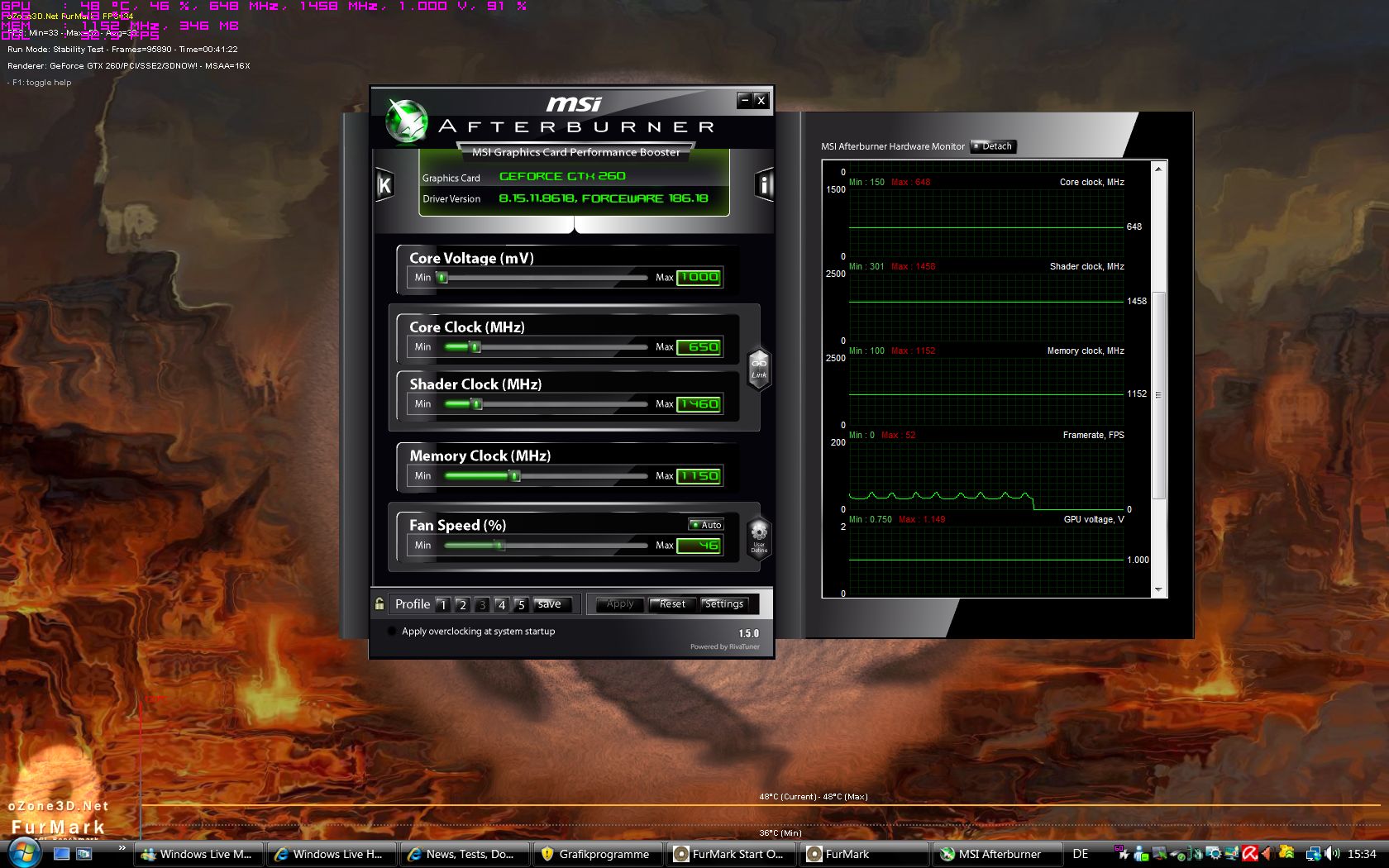
Task: Click the Core Voltage value field 1000
Action: click(x=699, y=278)
